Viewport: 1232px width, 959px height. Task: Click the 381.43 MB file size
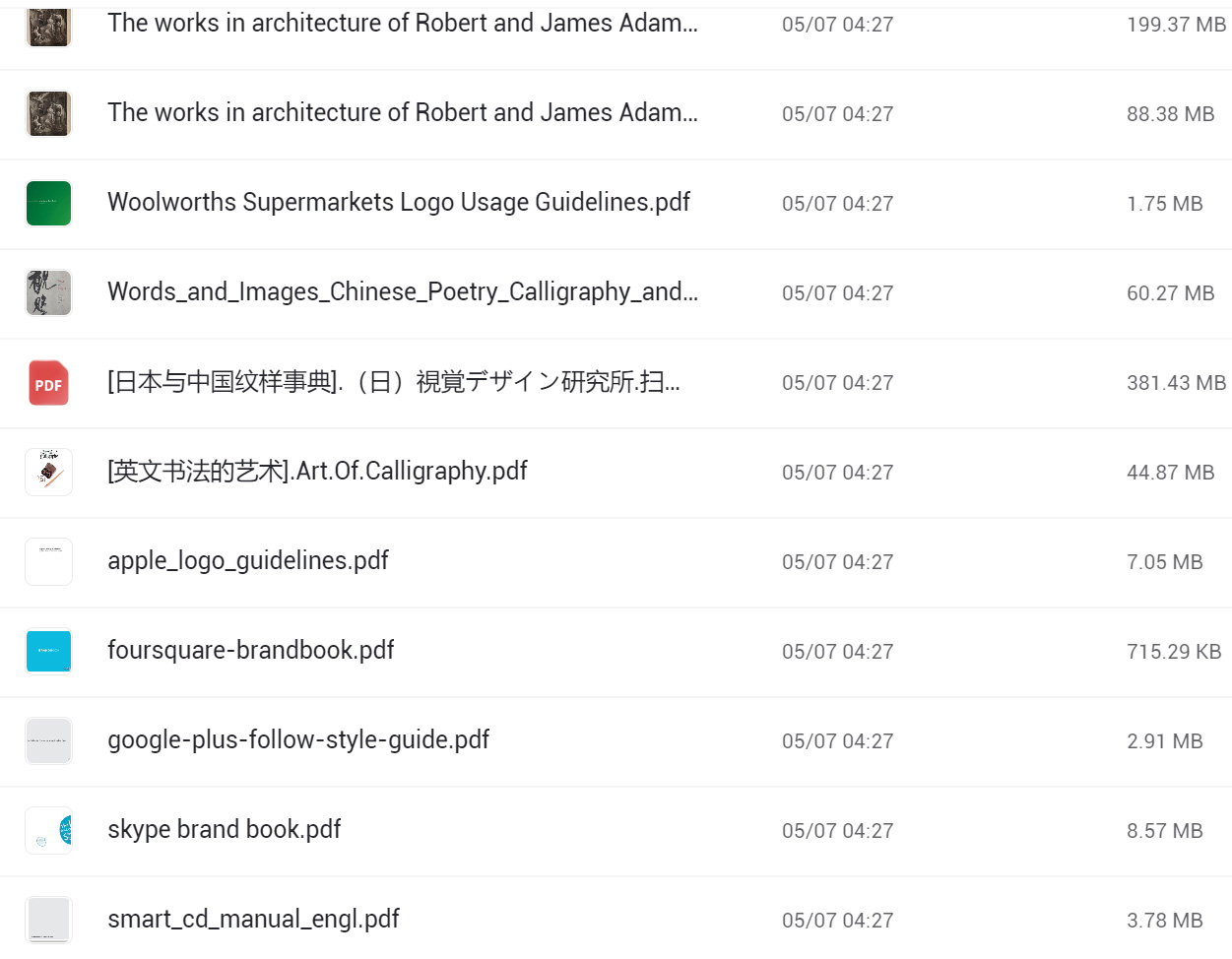[x=1176, y=383]
